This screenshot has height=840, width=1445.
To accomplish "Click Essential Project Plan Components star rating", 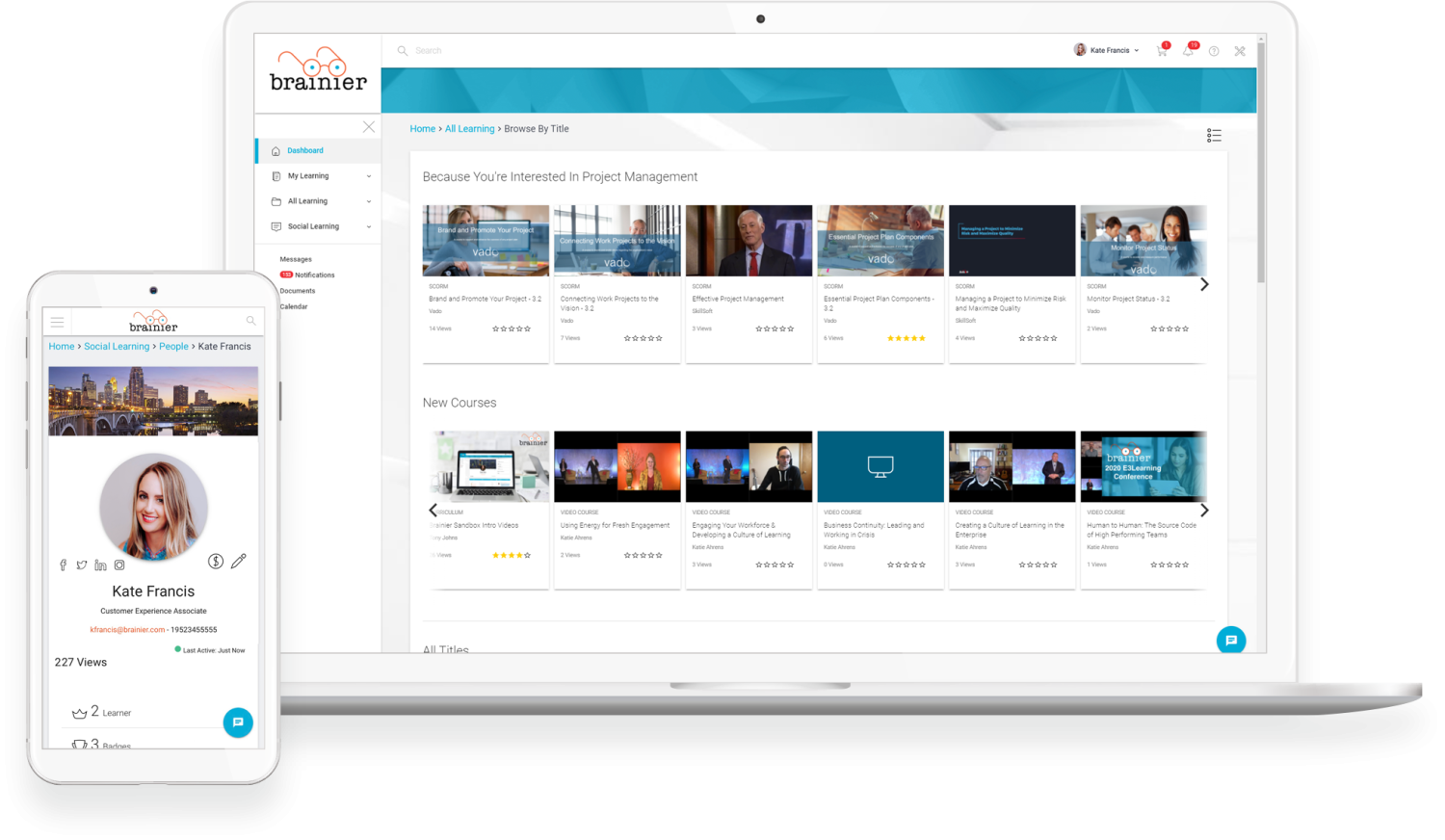I will tap(906, 338).
